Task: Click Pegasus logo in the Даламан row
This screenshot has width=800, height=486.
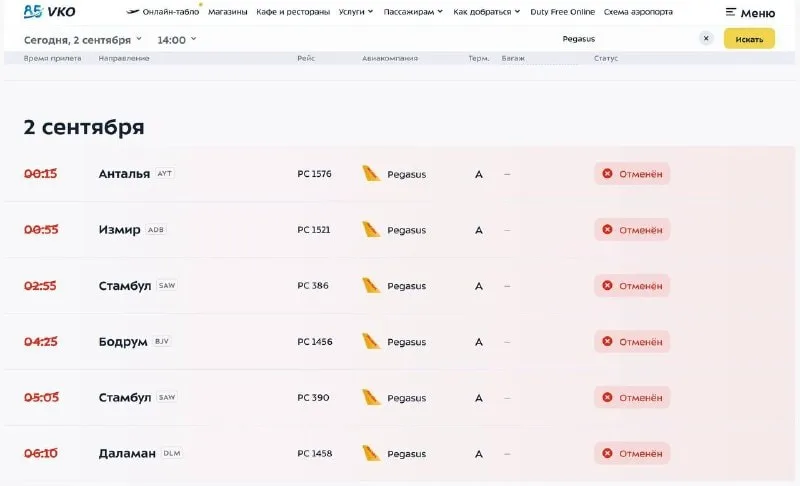Action: (x=371, y=453)
